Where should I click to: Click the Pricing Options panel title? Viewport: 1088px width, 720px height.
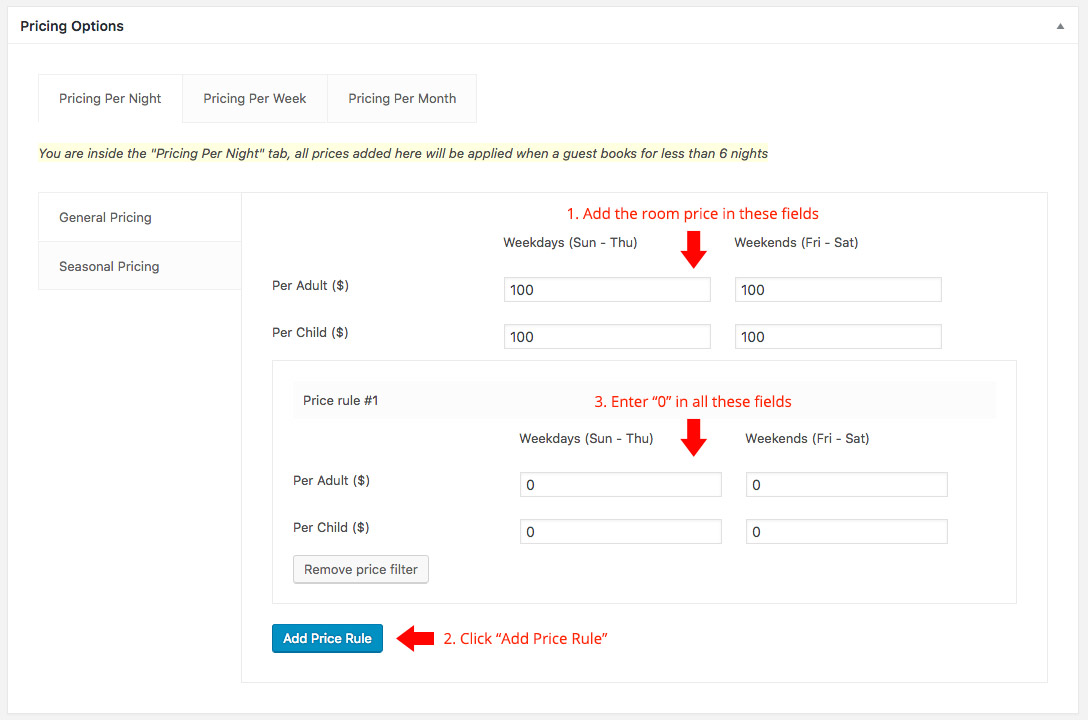point(72,27)
